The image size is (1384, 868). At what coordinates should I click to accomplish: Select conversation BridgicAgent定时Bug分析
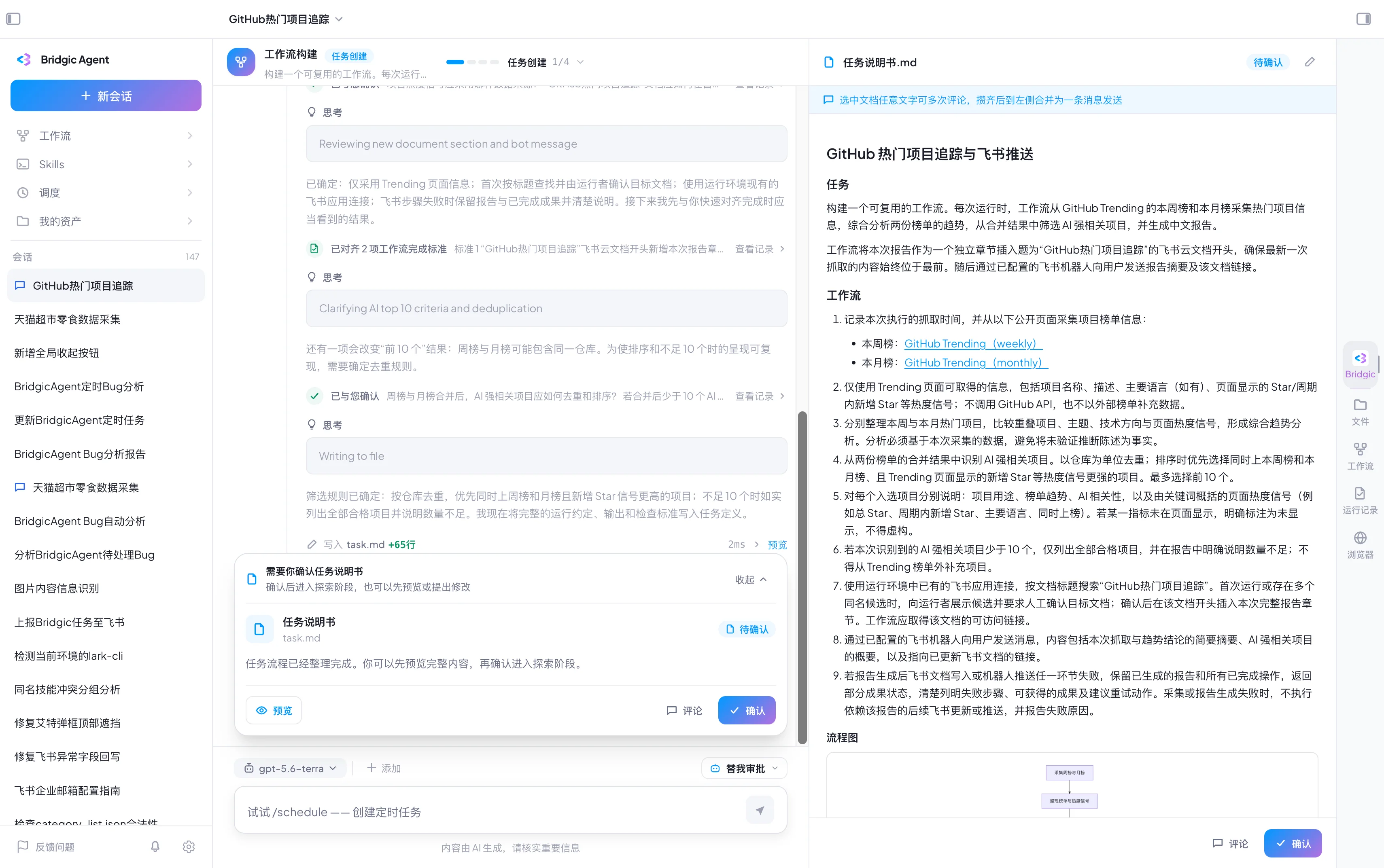(106, 386)
